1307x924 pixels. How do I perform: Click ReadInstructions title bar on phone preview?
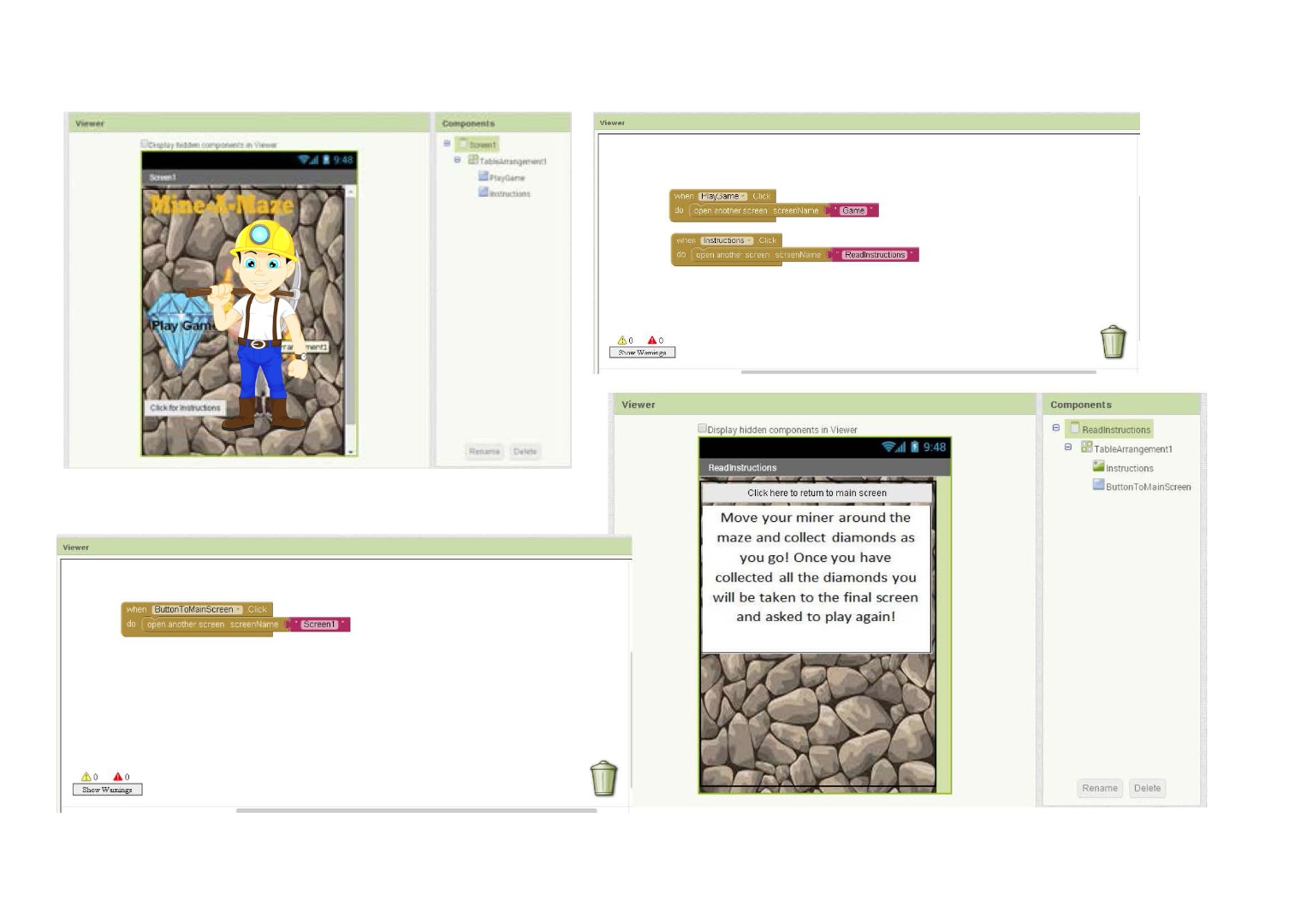(x=825, y=467)
